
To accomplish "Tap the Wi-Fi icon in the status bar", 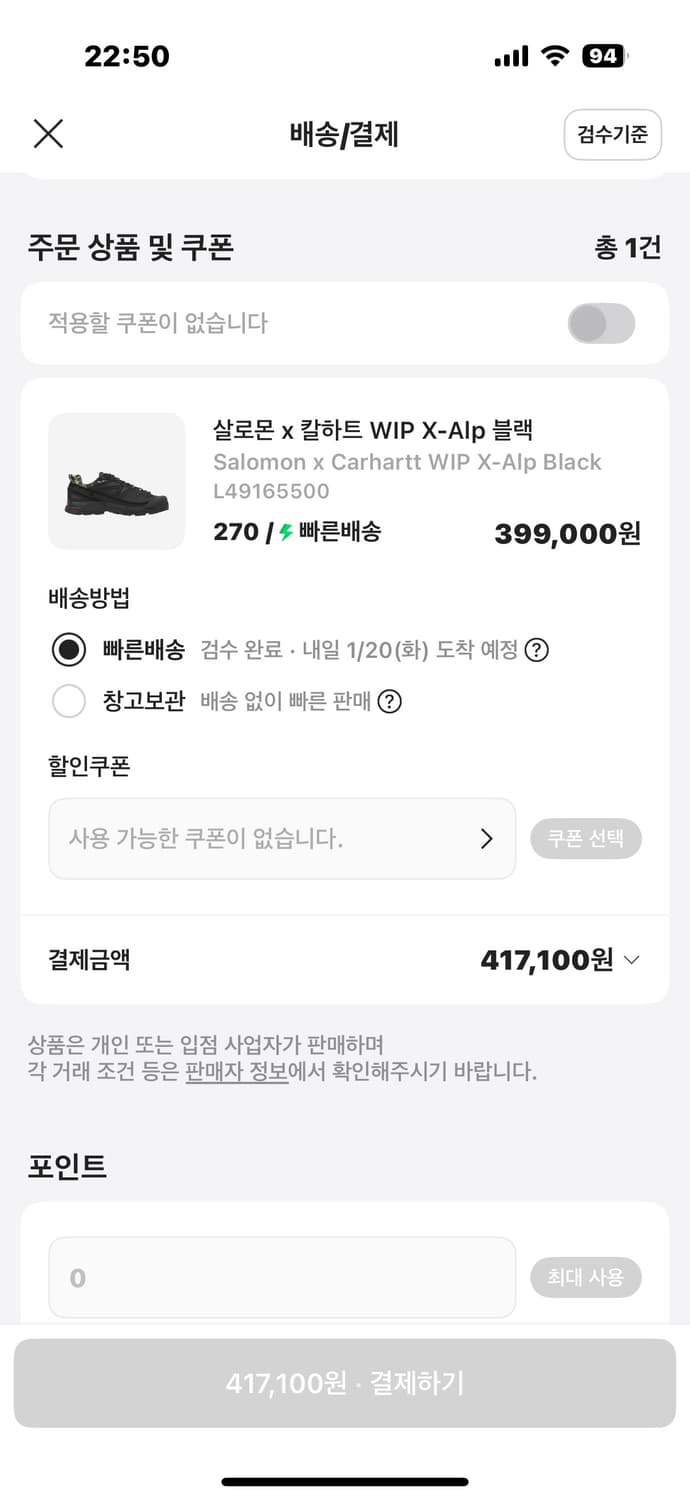I will [x=555, y=56].
